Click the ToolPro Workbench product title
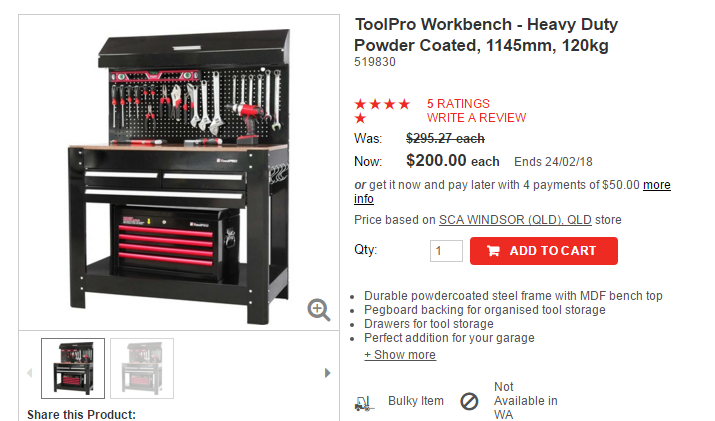 486,35
